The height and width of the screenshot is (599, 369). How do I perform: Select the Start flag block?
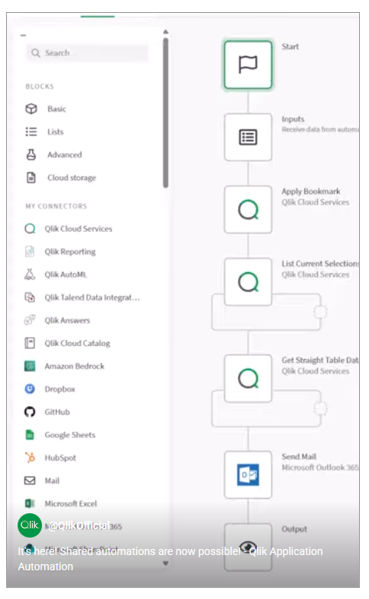click(x=248, y=65)
